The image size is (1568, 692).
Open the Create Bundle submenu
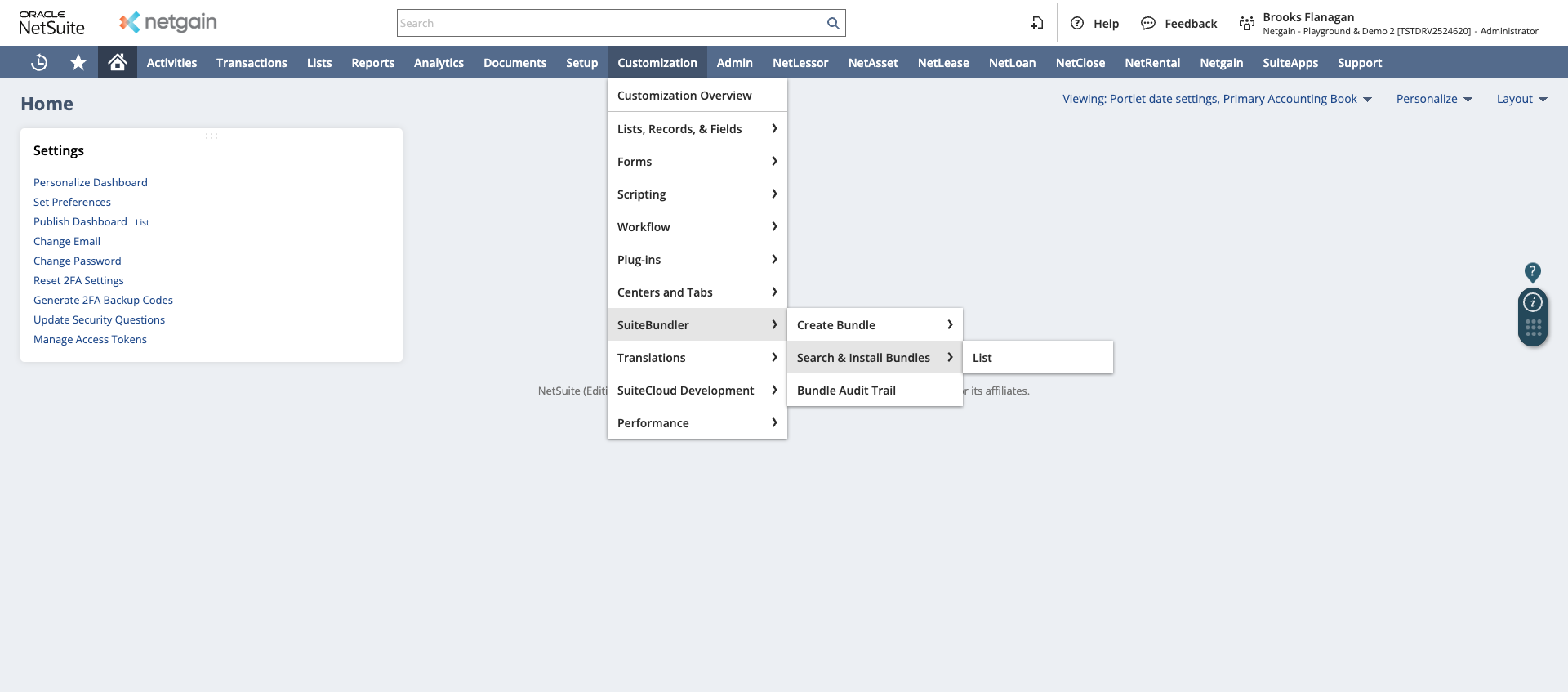[x=874, y=325]
